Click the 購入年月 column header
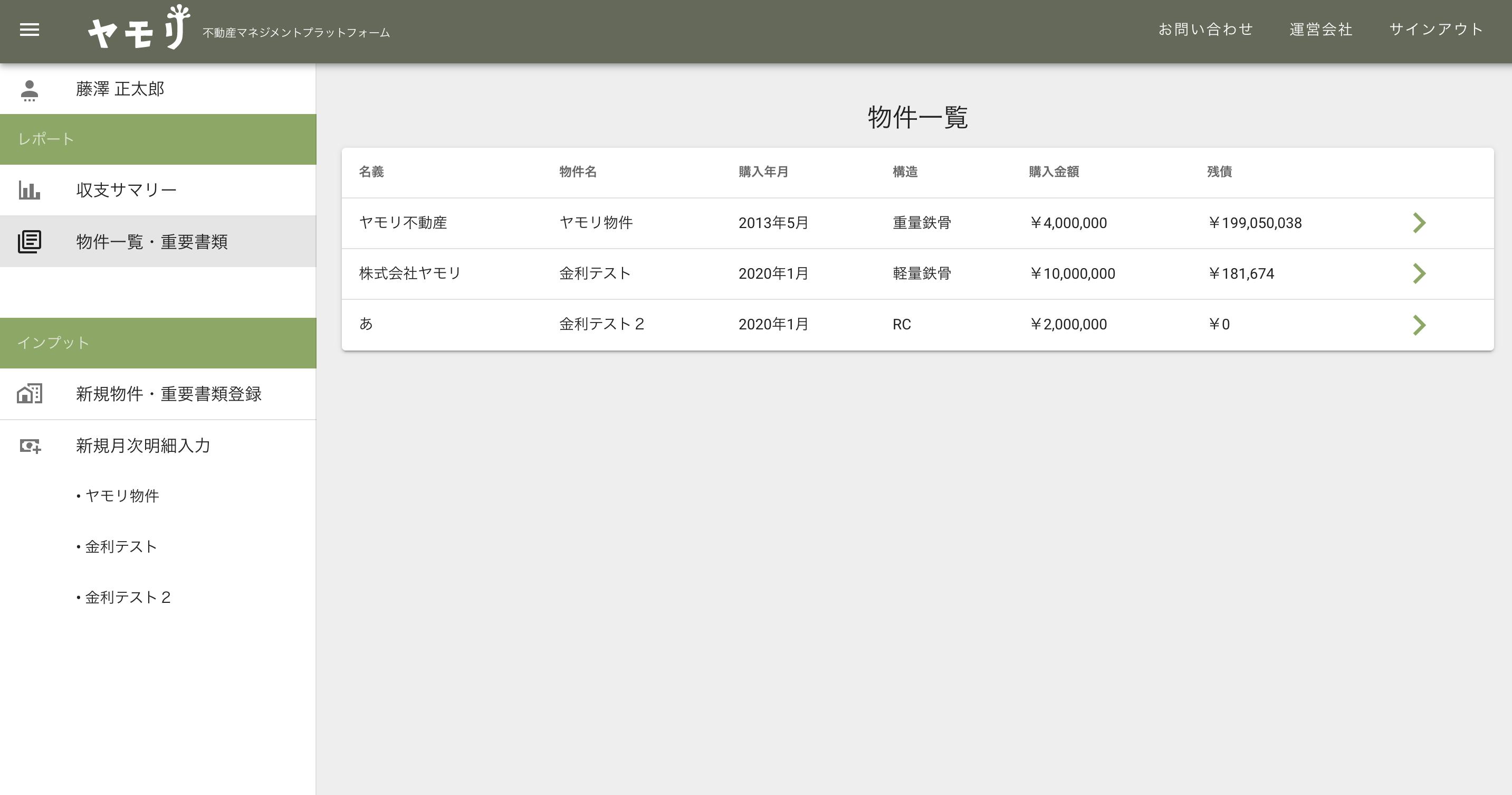This screenshot has width=1512, height=795. click(x=763, y=172)
